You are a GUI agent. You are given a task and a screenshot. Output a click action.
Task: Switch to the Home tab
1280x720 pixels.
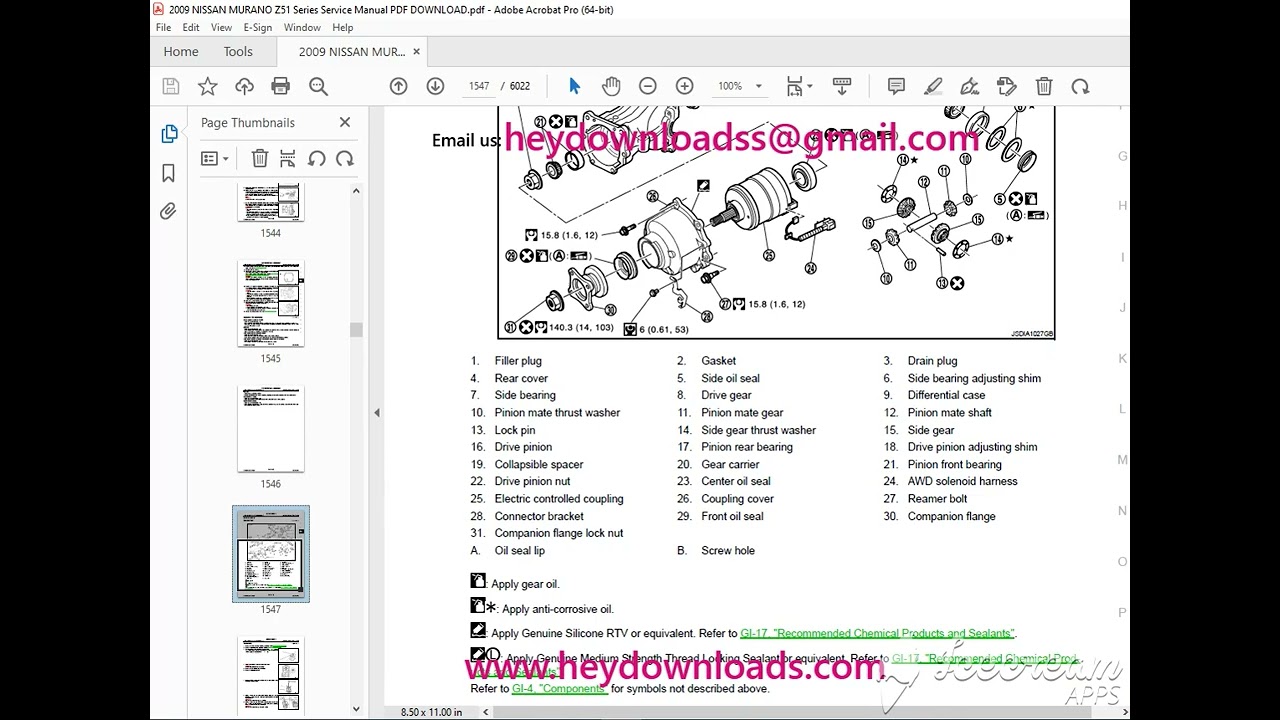pos(181,52)
